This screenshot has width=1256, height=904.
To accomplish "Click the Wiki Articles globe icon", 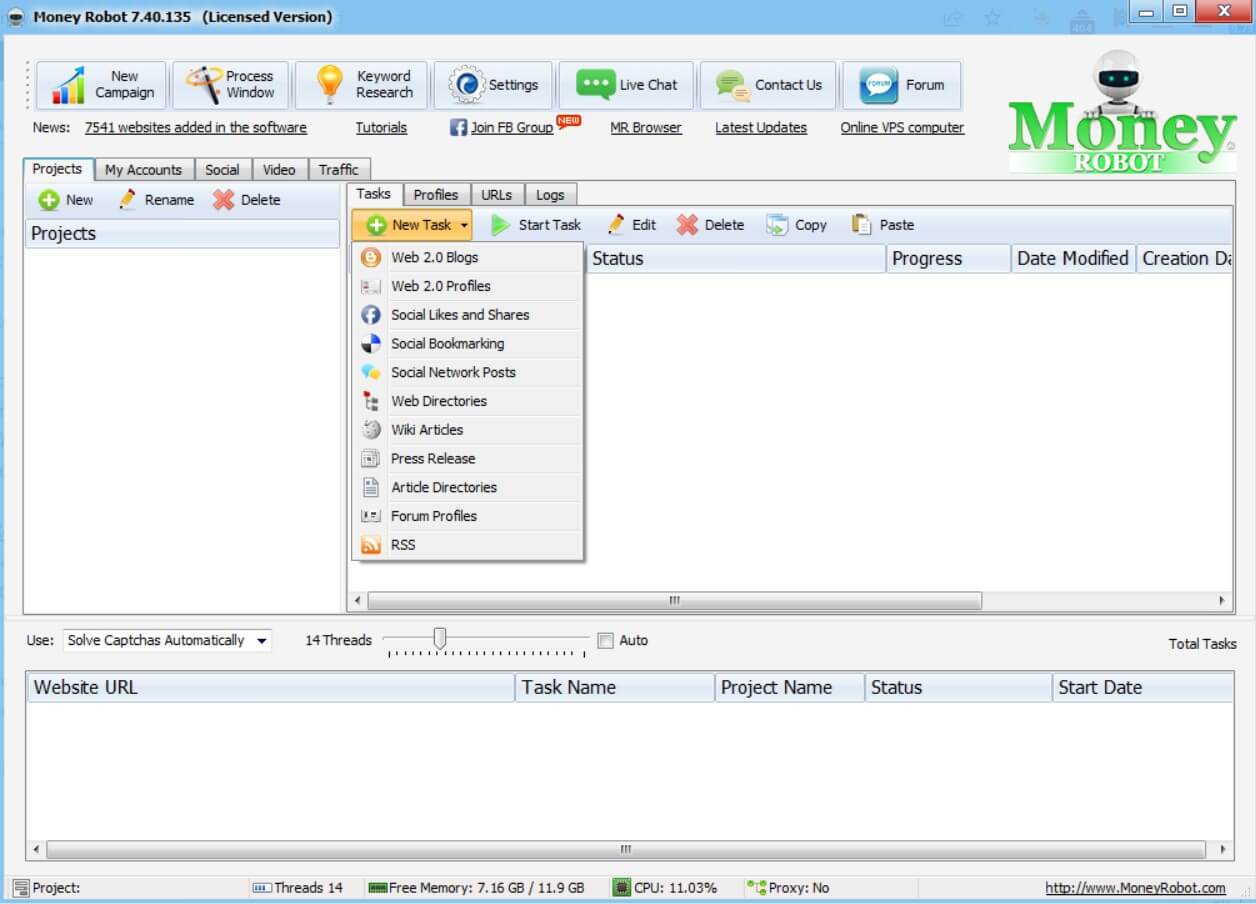I will click(x=371, y=430).
